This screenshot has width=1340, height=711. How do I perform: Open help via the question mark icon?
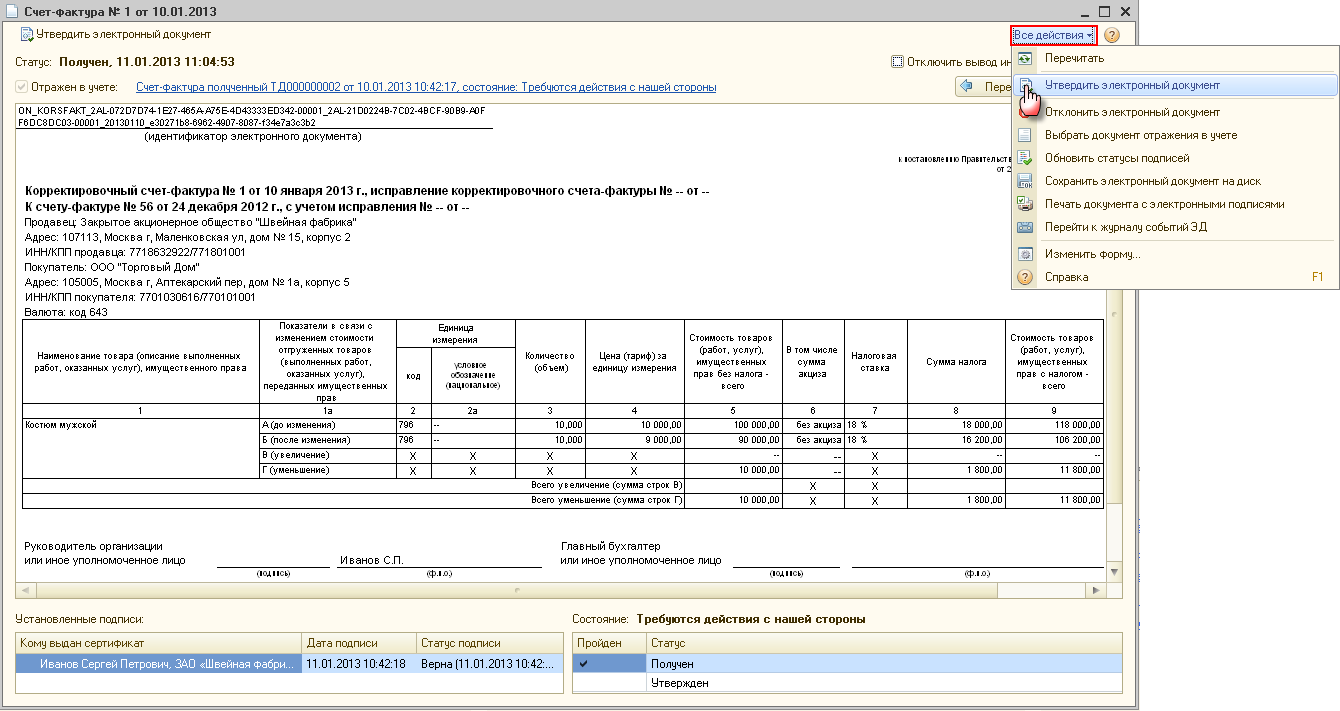click(1112, 35)
